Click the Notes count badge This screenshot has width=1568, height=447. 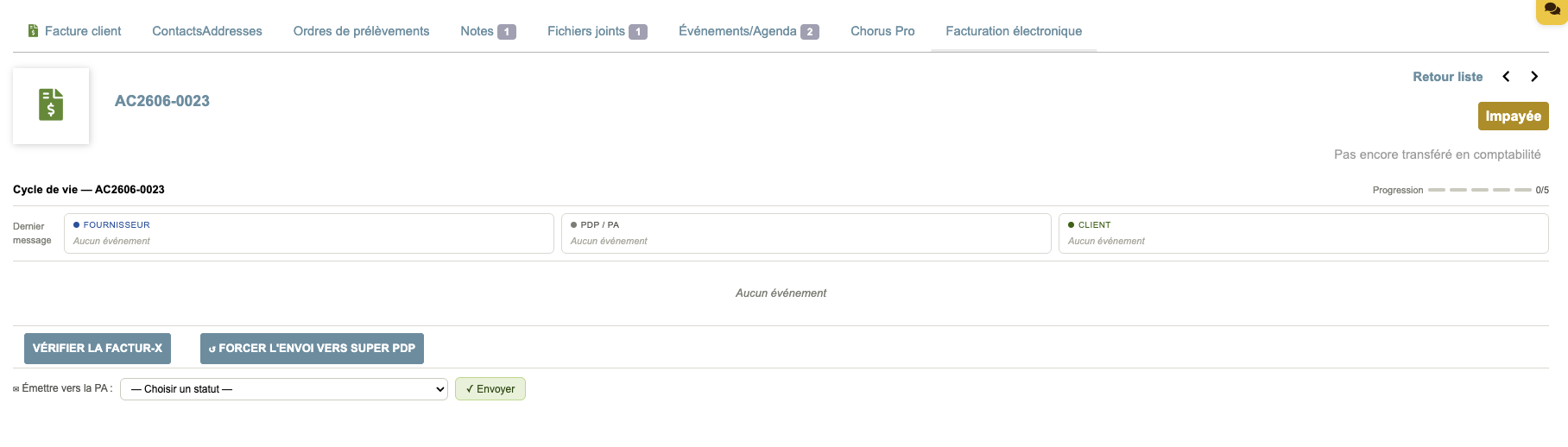(507, 32)
